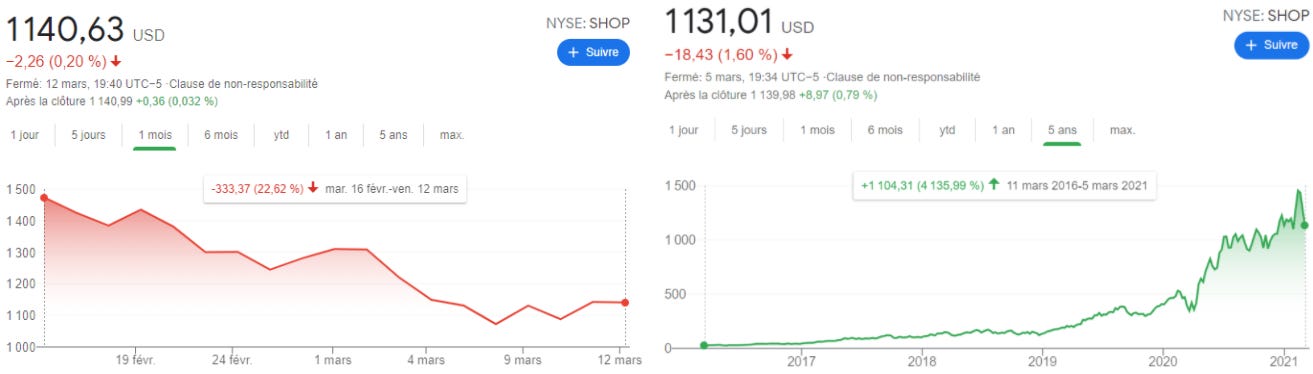Click red down arrow next to −2,26 (0,20 %)
This screenshot has width=1313, height=374.
point(116,62)
